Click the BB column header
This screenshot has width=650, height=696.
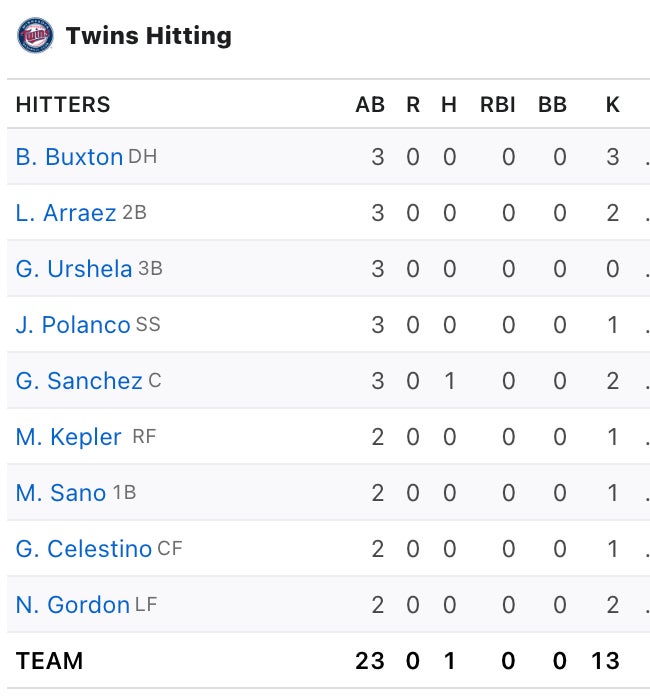click(x=552, y=105)
